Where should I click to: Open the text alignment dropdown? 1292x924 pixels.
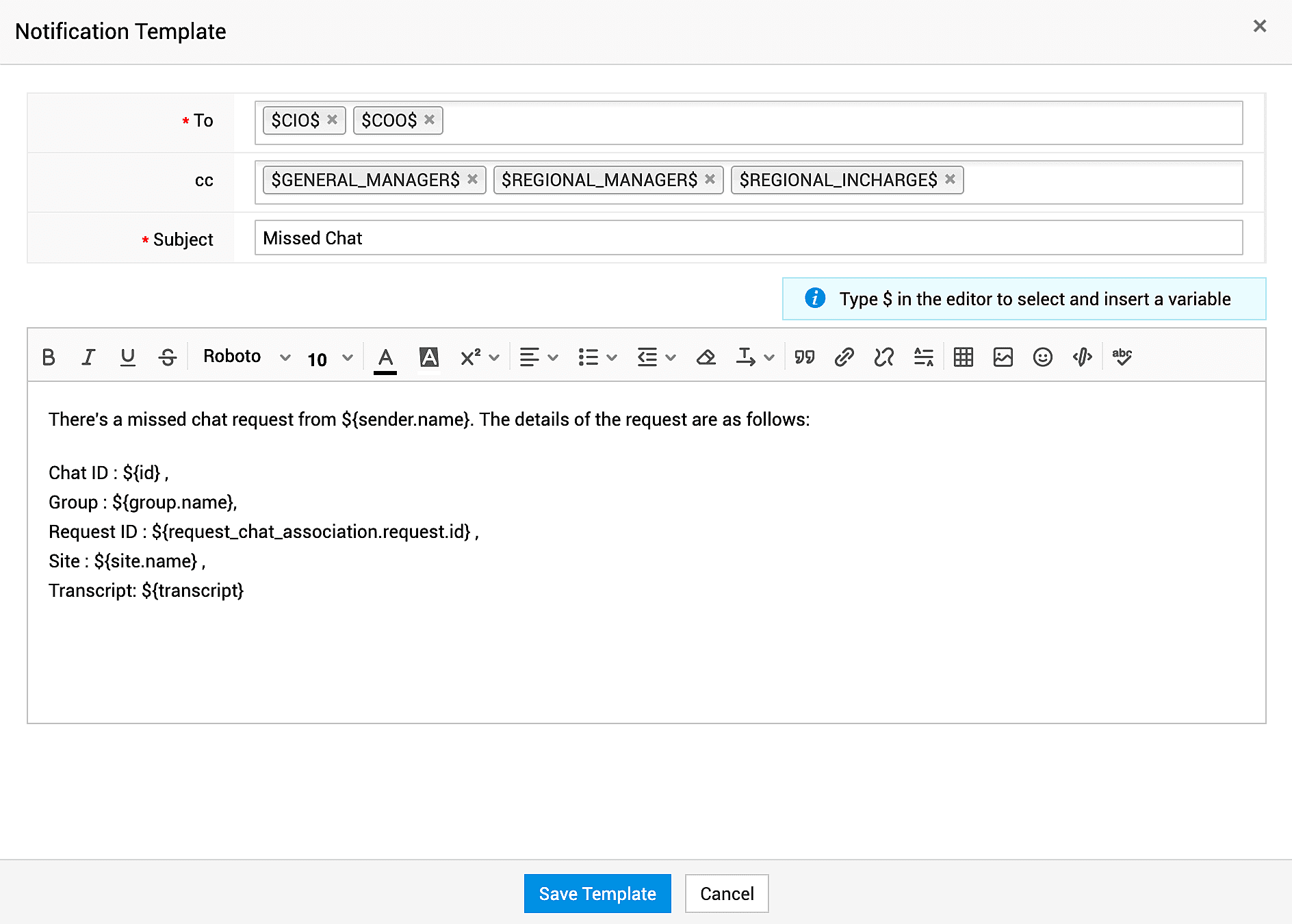pyautogui.click(x=539, y=357)
